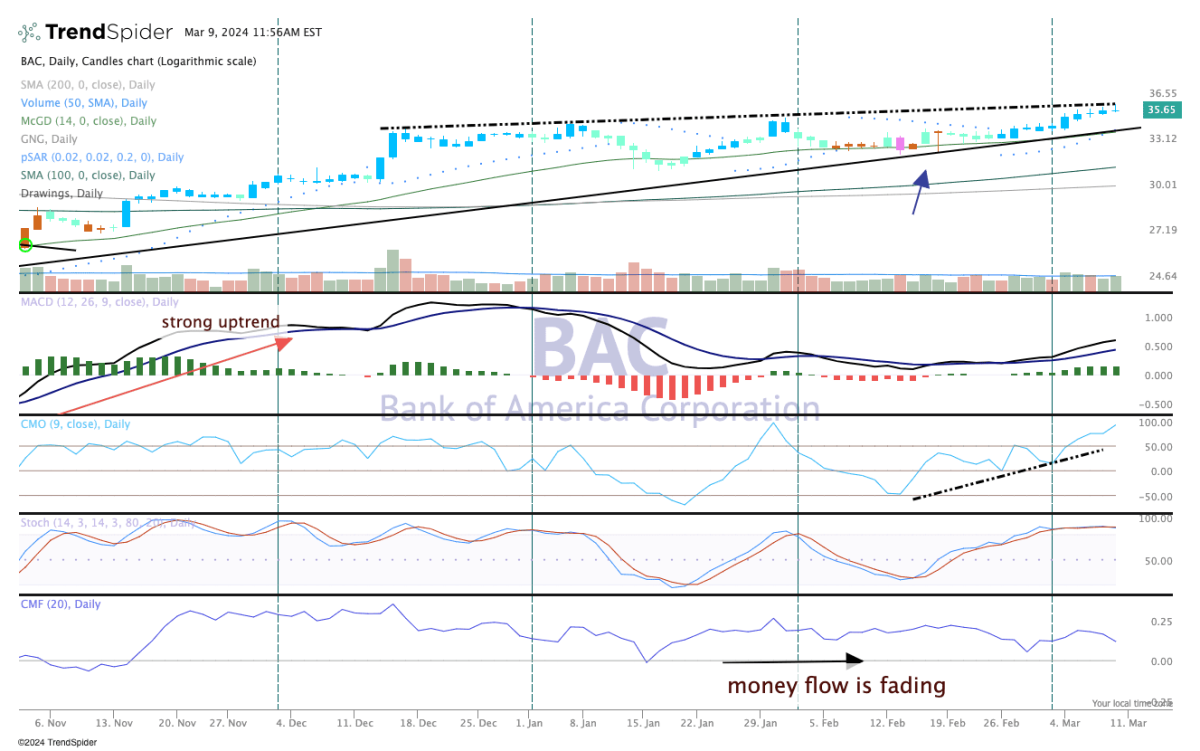Select the McGD (14, 0, close) legend color label

(x=88, y=121)
